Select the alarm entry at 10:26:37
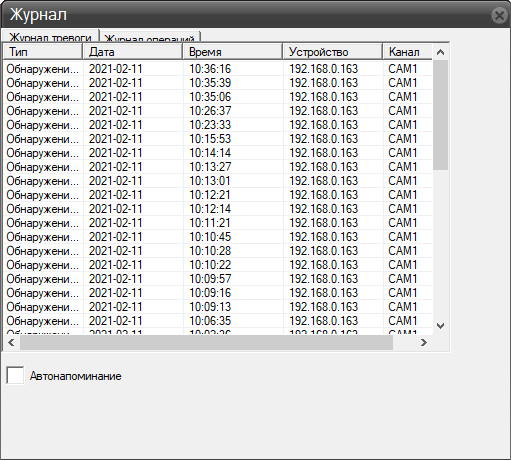The height and width of the screenshot is (460, 511). (x=218, y=111)
